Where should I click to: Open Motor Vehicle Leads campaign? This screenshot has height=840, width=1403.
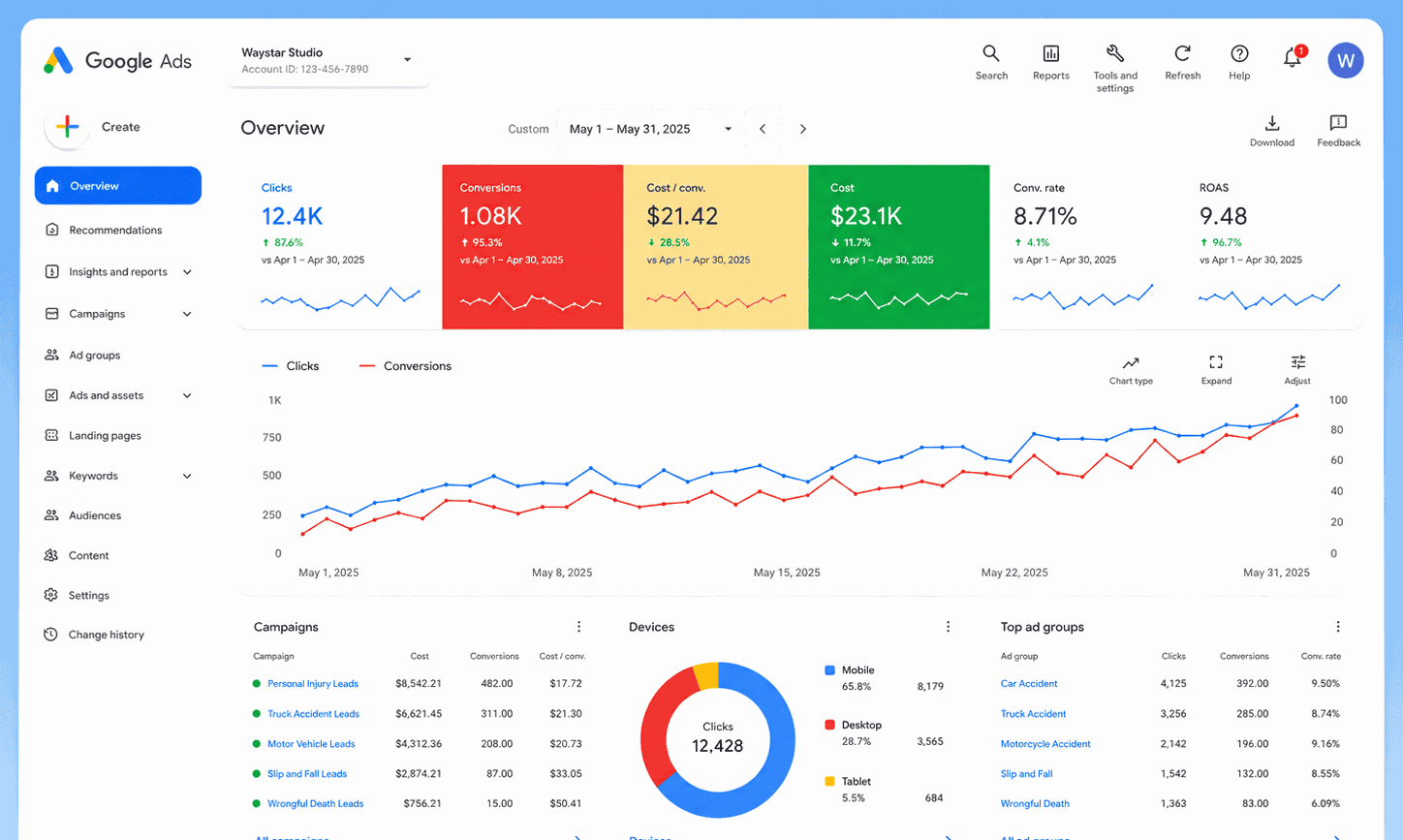(x=311, y=744)
